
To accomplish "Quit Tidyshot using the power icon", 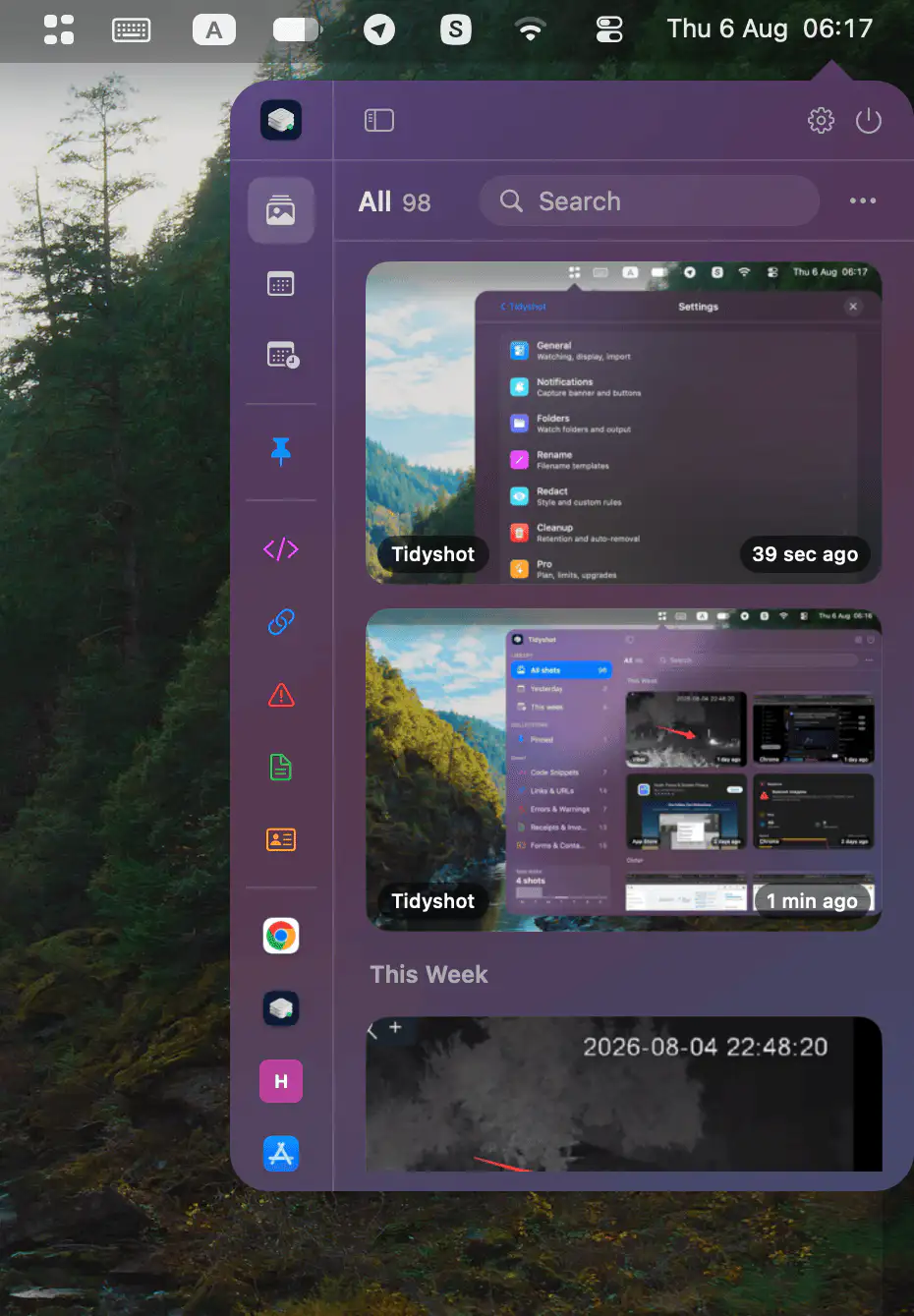I will click(x=869, y=121).
